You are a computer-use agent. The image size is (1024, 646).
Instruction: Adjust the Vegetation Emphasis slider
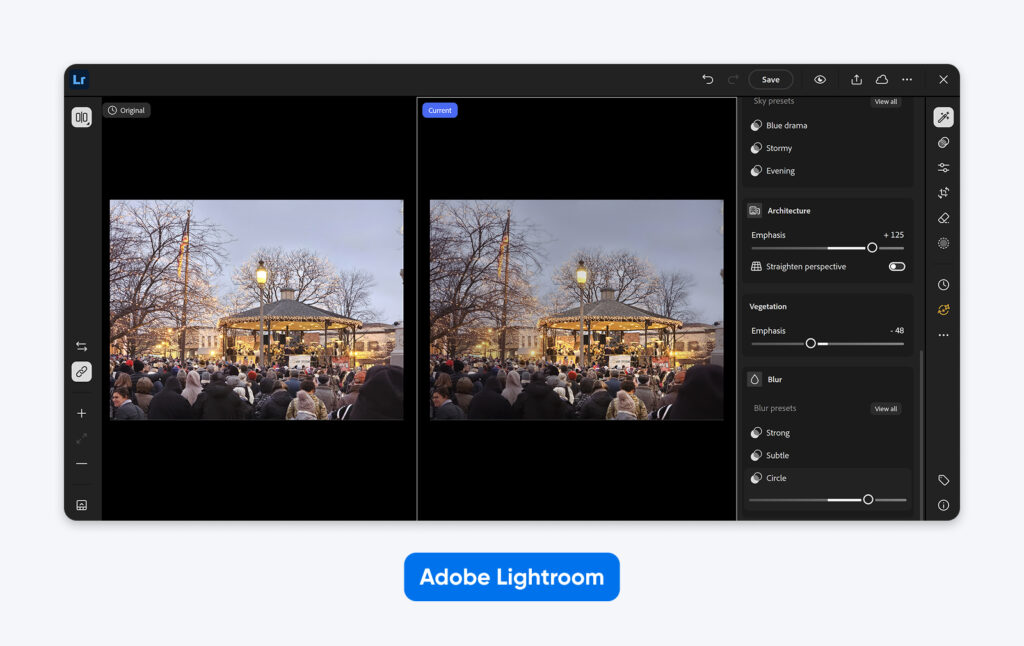pos(810,342)
